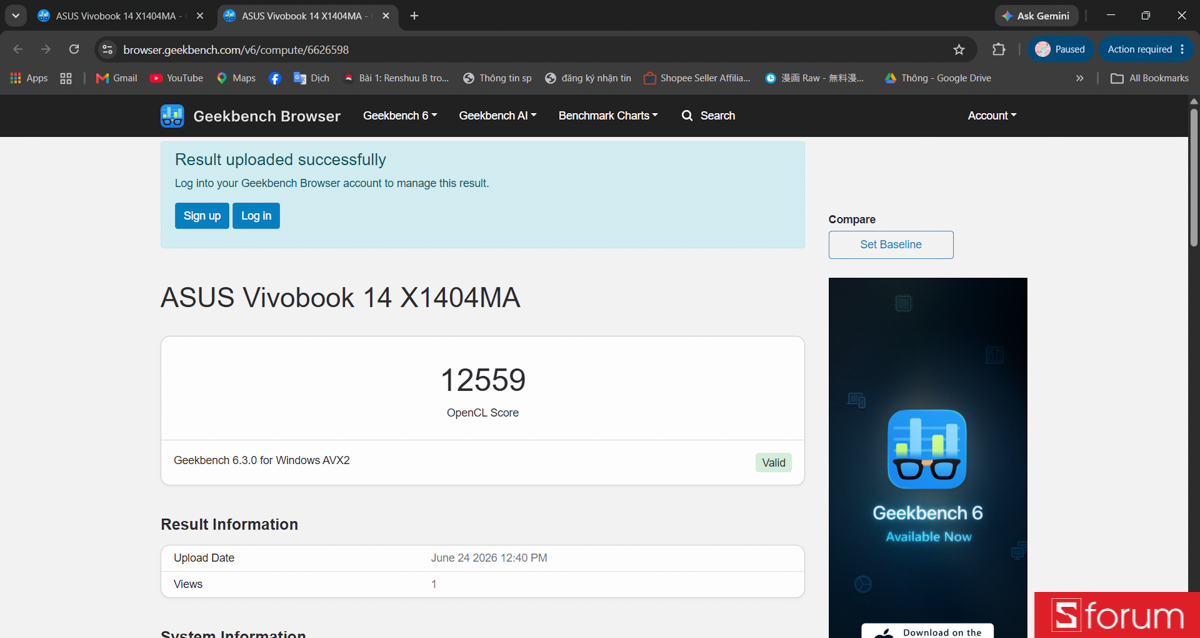
Task: Click the Geekbench Browser logo icon
Action: tap(172, 116)
